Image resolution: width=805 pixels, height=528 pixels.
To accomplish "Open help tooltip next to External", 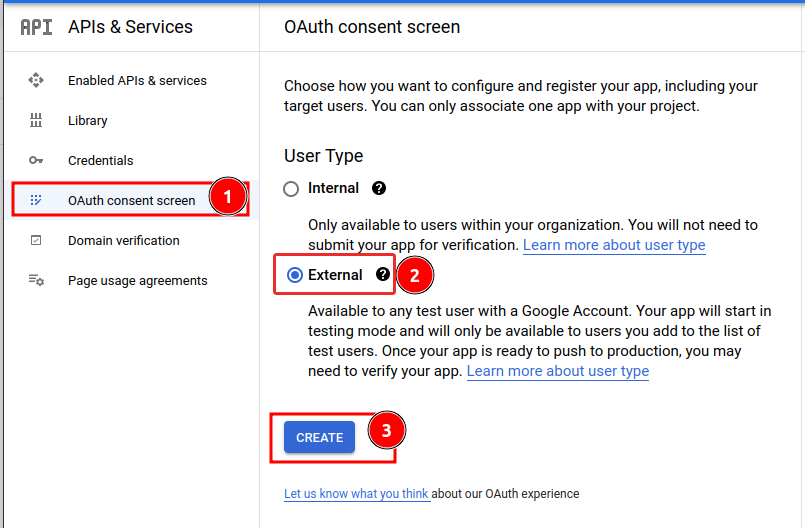I will (382, 274).
